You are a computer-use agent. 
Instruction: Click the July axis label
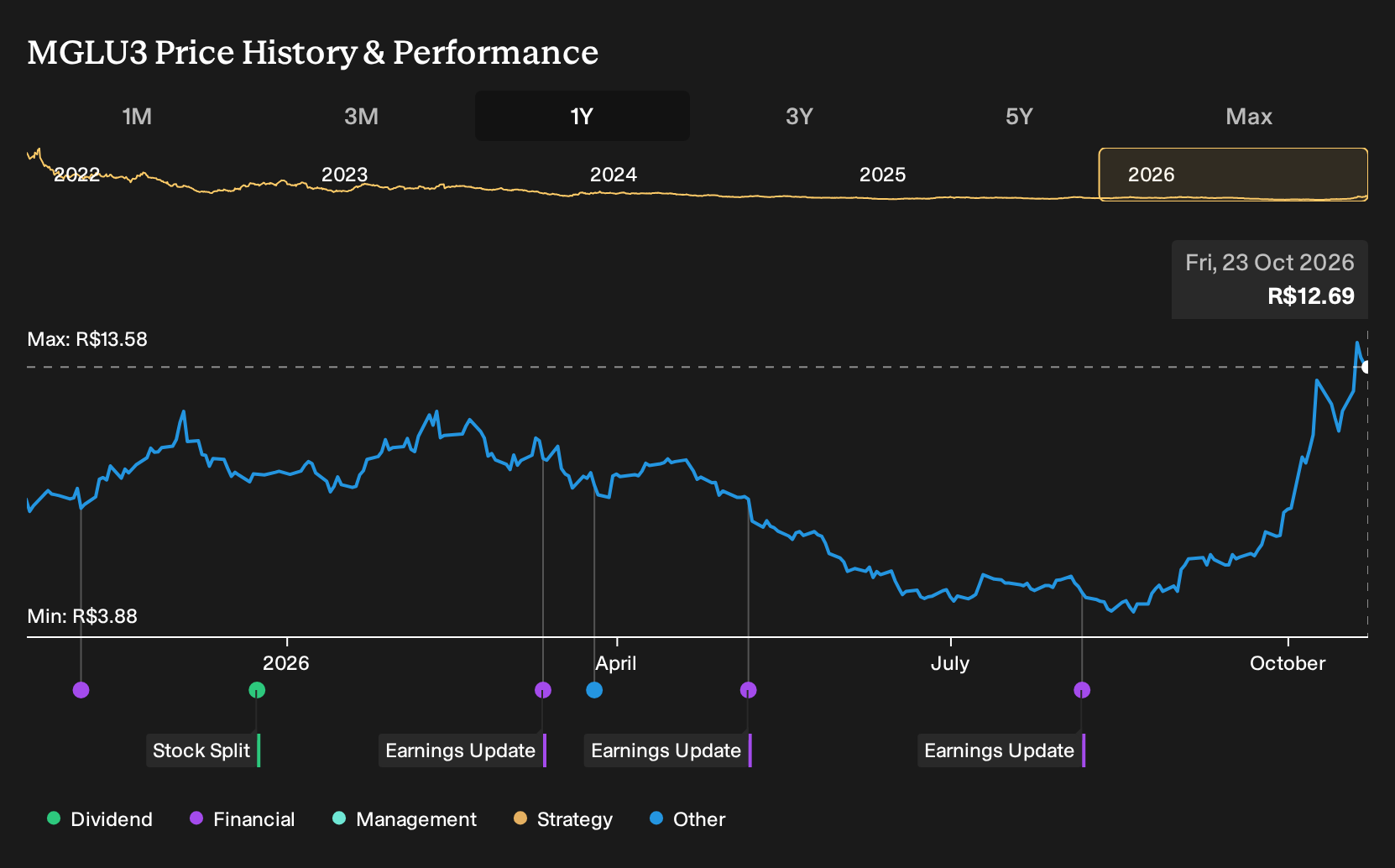tap(950, 663)
